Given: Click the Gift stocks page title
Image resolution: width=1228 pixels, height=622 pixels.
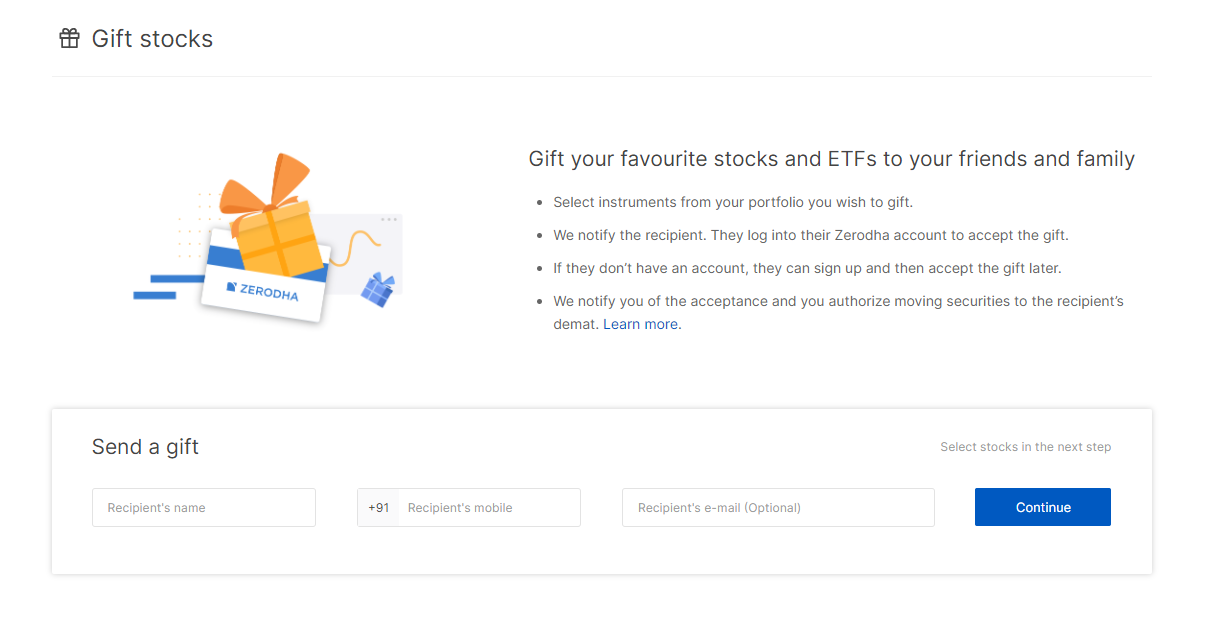Looking at the screenshot, I should (x=152, y=39).
